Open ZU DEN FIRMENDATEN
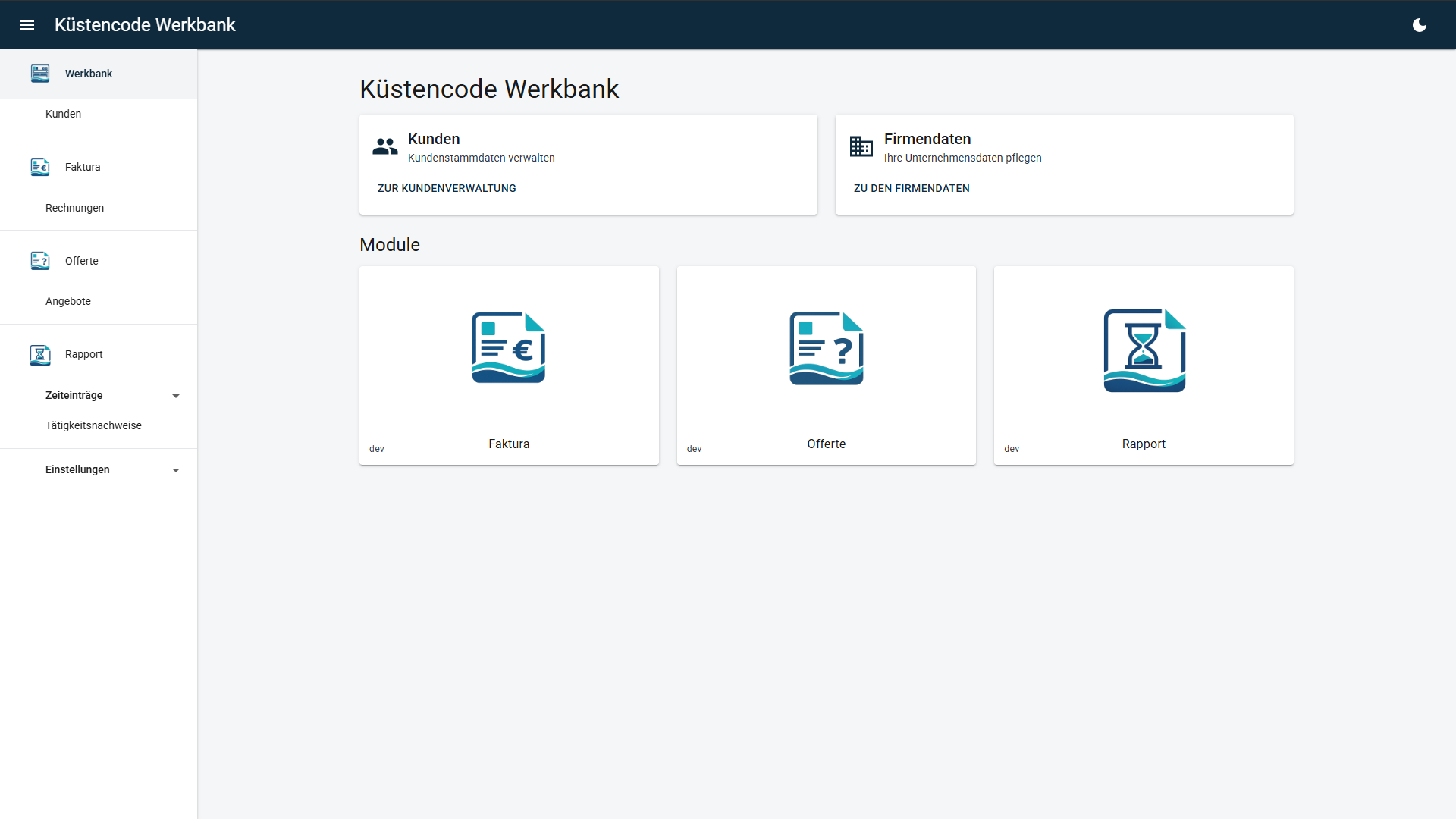Screen dimensions: 1456x819 (x=912, y=188)
